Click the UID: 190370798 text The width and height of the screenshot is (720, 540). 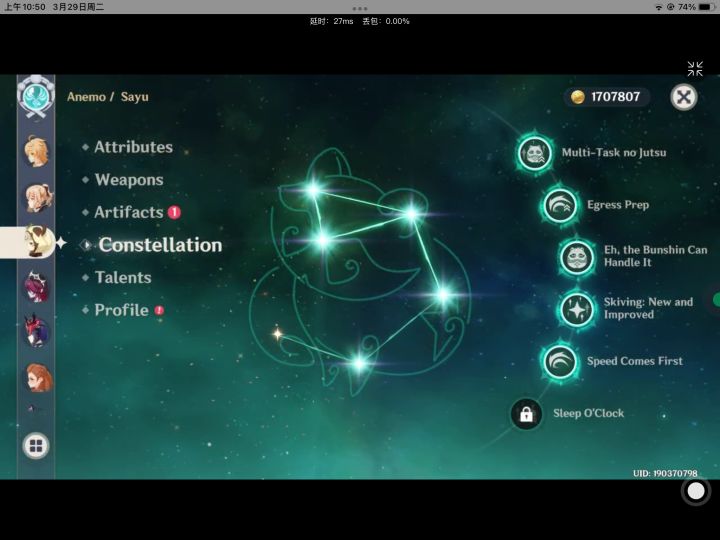point(665,473)
